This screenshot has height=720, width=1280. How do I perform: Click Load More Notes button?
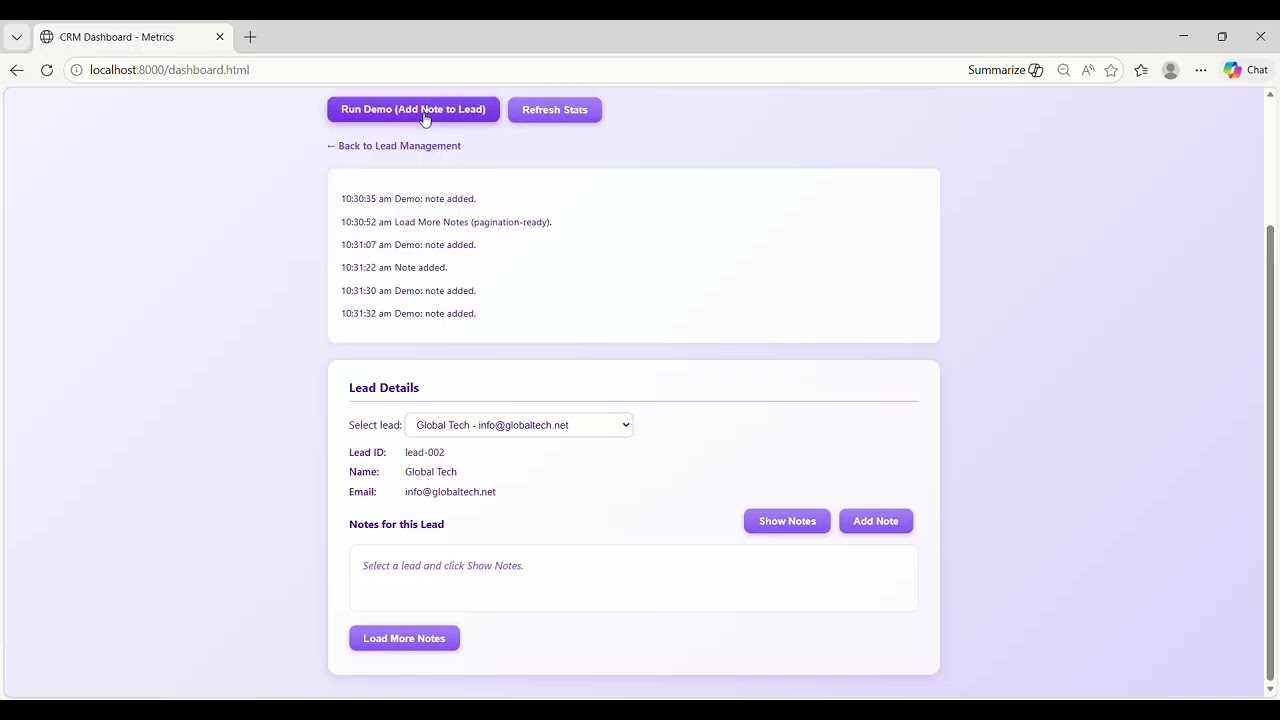(404, 638)
